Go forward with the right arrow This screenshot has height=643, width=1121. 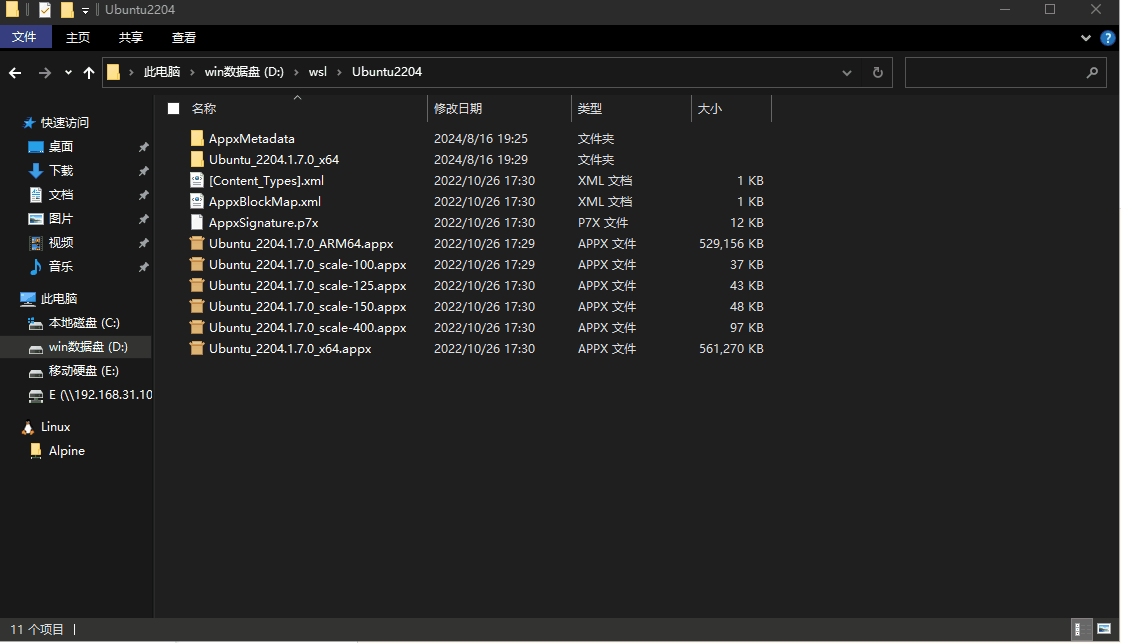click(x=44, y=72)
